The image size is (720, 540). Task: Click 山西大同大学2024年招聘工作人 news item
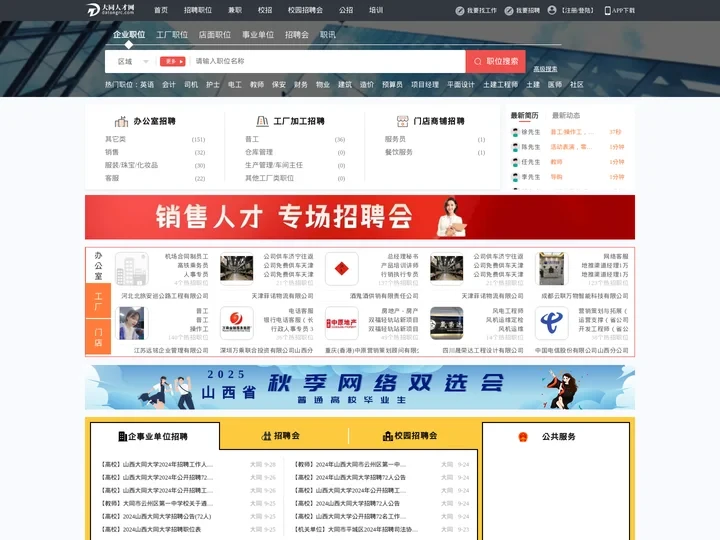[157, 465]
